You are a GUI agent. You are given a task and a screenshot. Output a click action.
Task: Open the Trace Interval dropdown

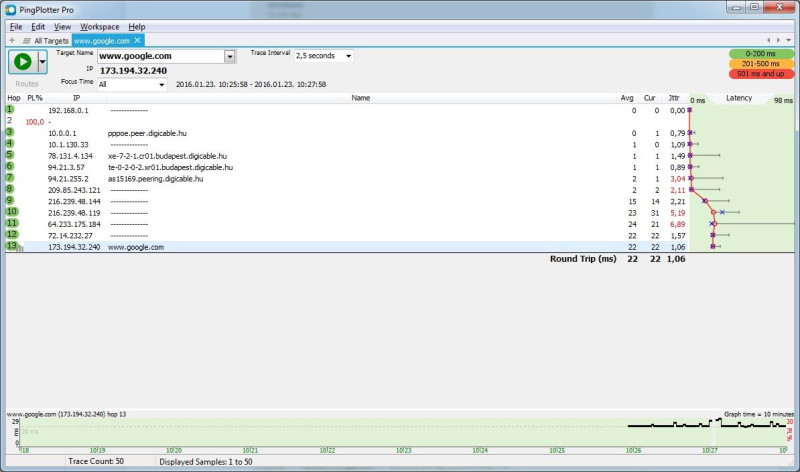(x=324, y=56)
